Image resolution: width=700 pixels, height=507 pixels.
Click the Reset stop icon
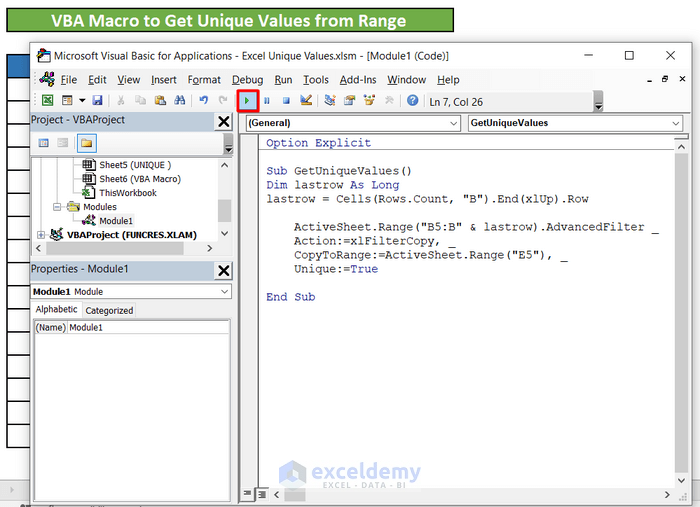coord(286,101)
